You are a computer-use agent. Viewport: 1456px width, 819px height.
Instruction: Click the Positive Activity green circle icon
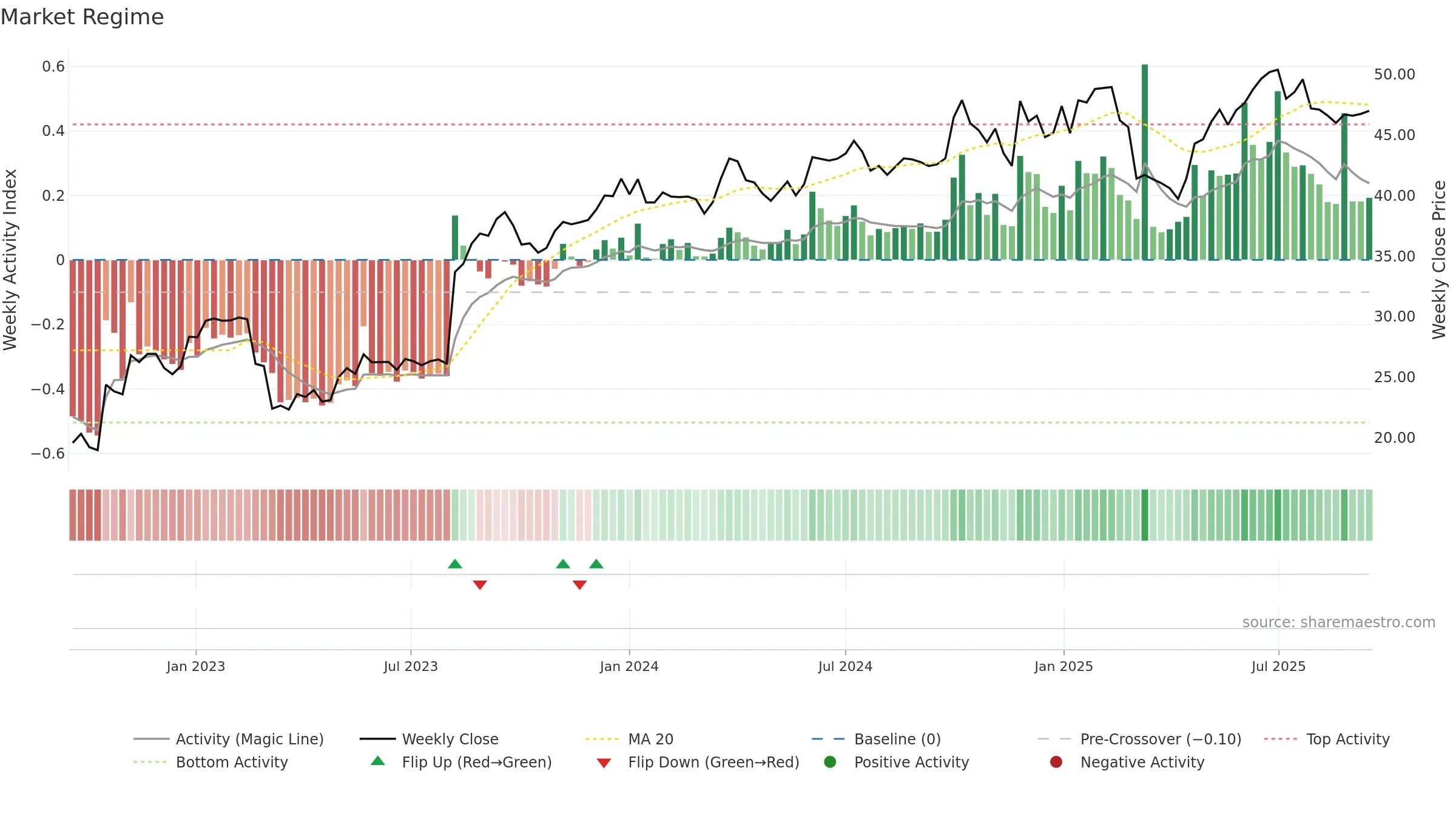click(830, 762)
